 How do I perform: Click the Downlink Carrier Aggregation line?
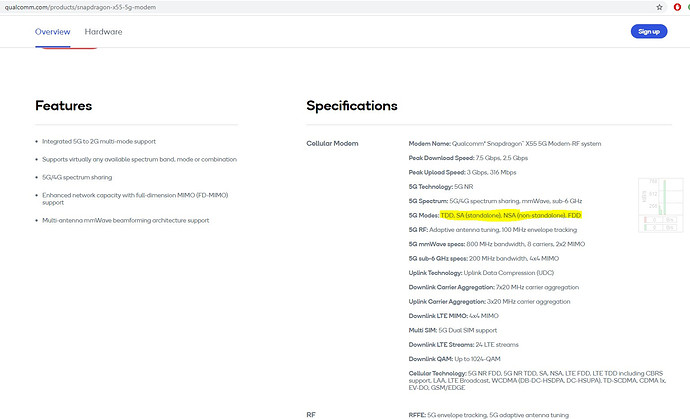click(494, 287)
